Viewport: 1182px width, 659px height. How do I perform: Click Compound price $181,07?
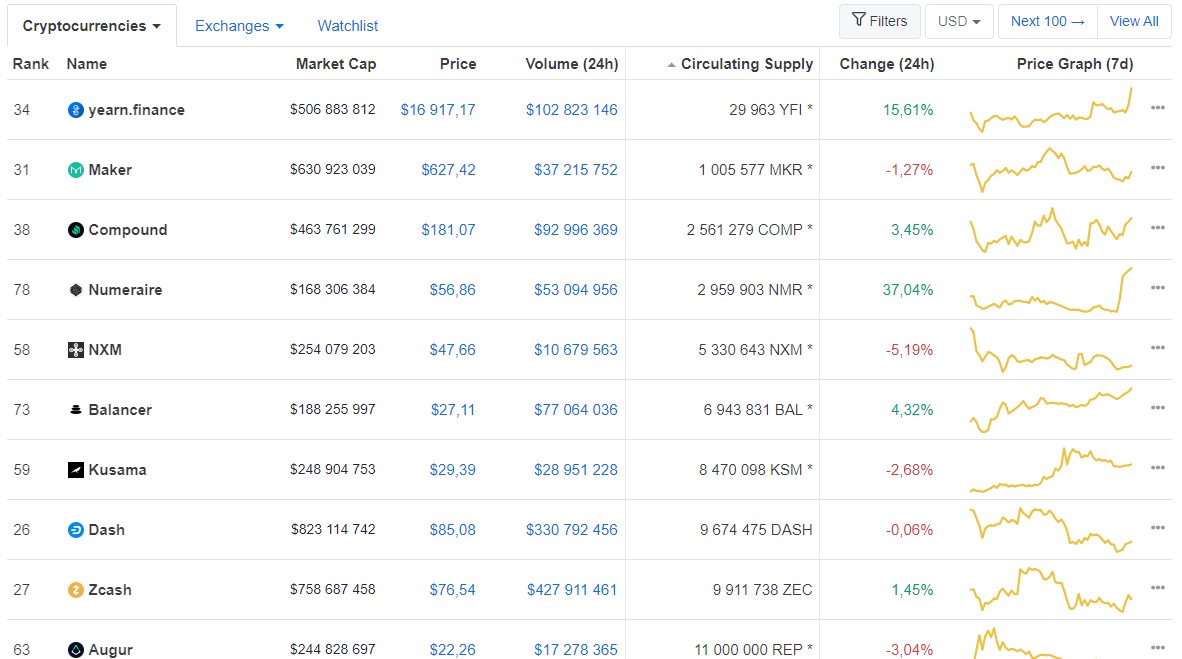tap(449, 230)
